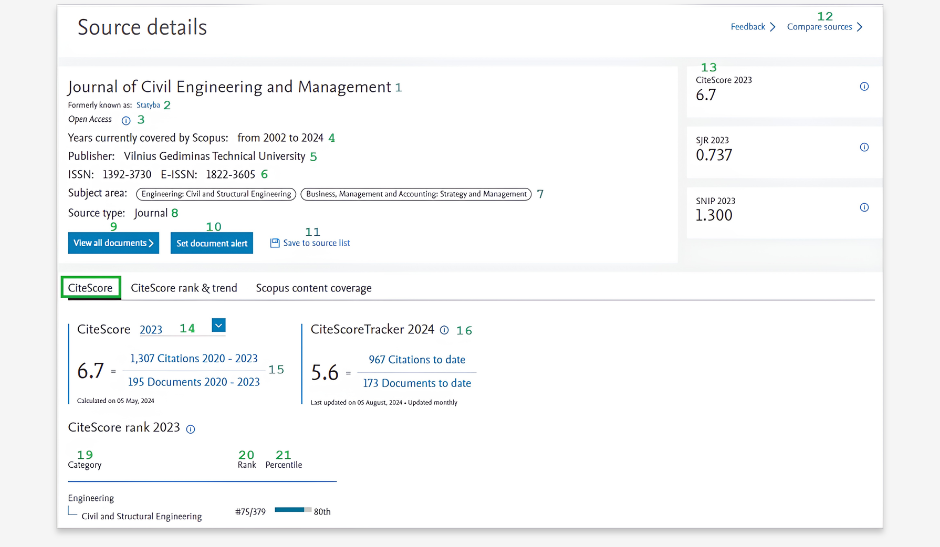Click the View all documents button
Viewport: 940px width, 547px height.
click(113, 243)
